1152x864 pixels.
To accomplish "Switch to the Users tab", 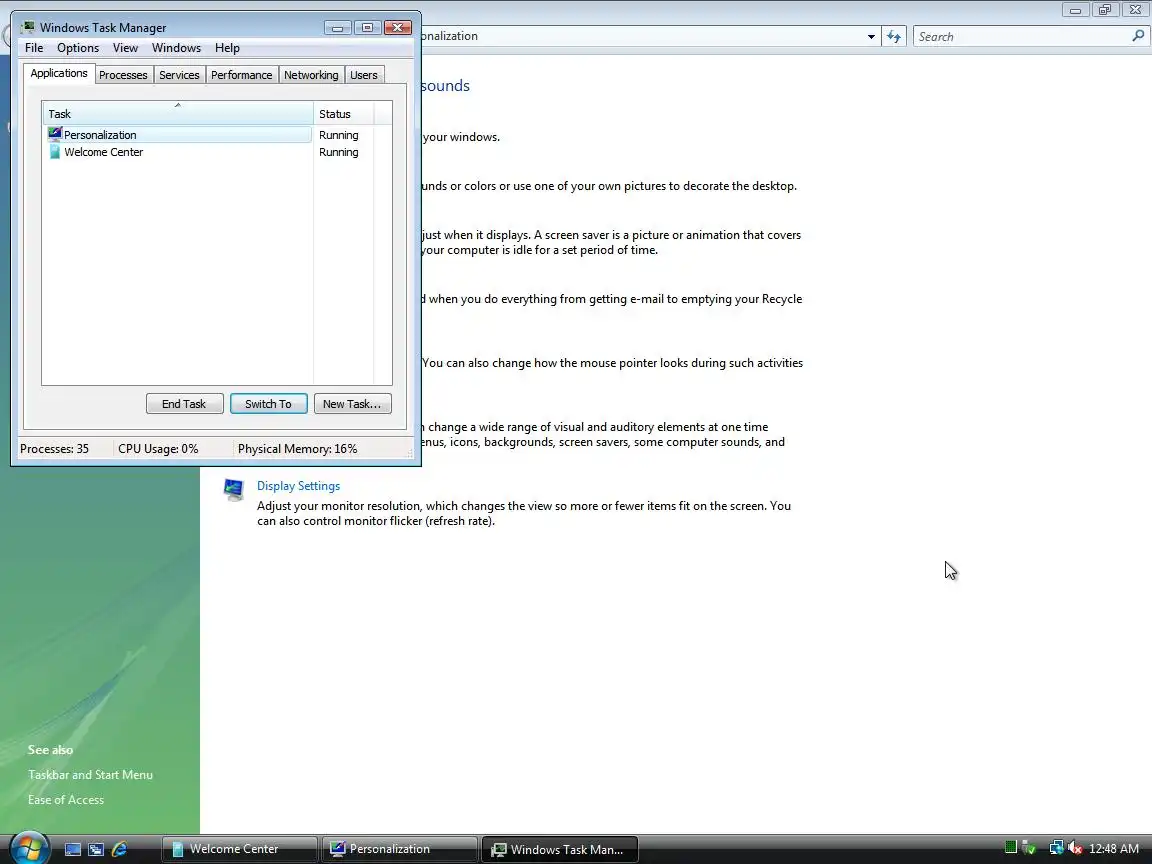I will [x=364, y=75].
